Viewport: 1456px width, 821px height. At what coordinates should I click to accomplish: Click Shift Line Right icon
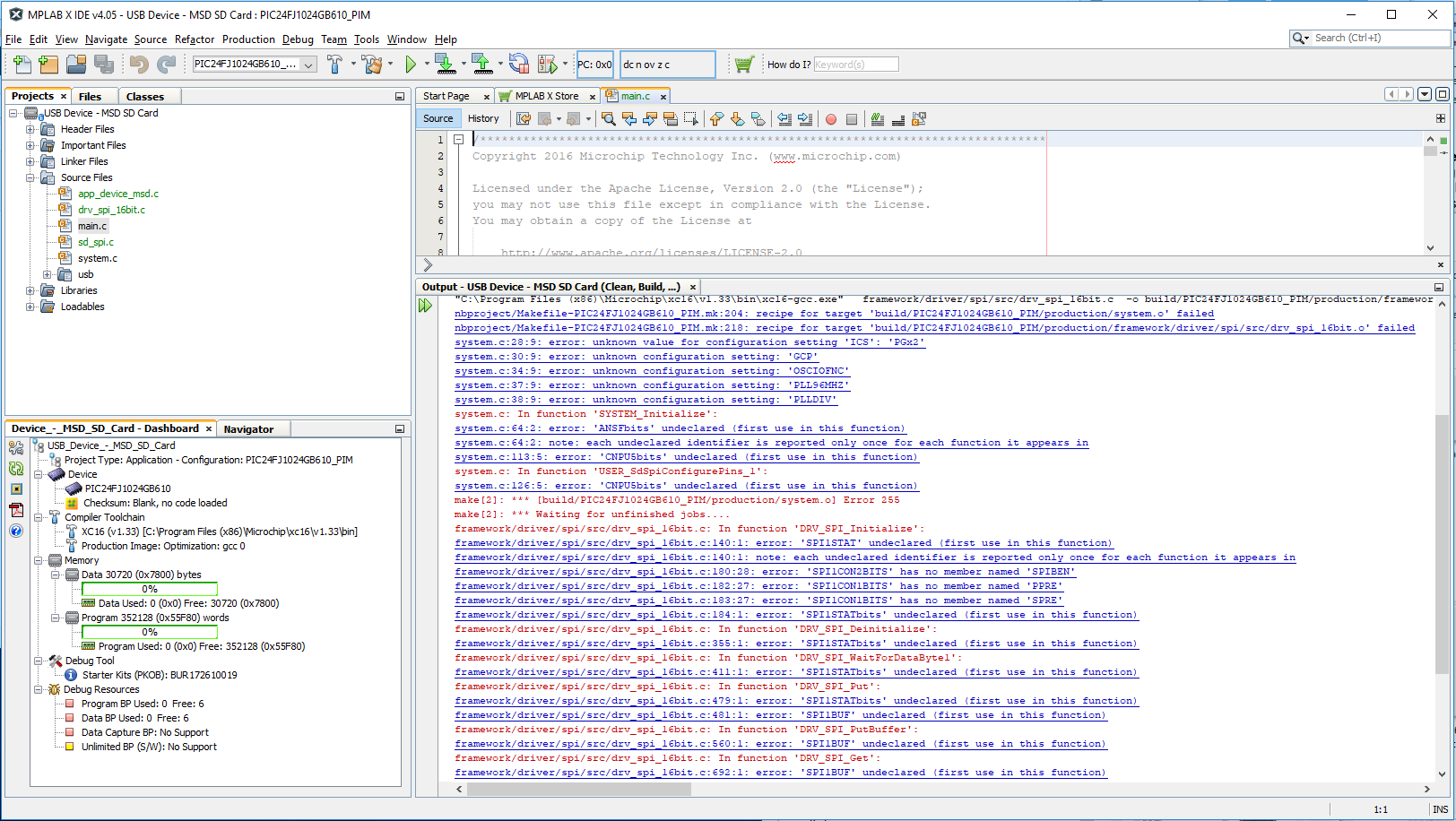coord(805,118)
